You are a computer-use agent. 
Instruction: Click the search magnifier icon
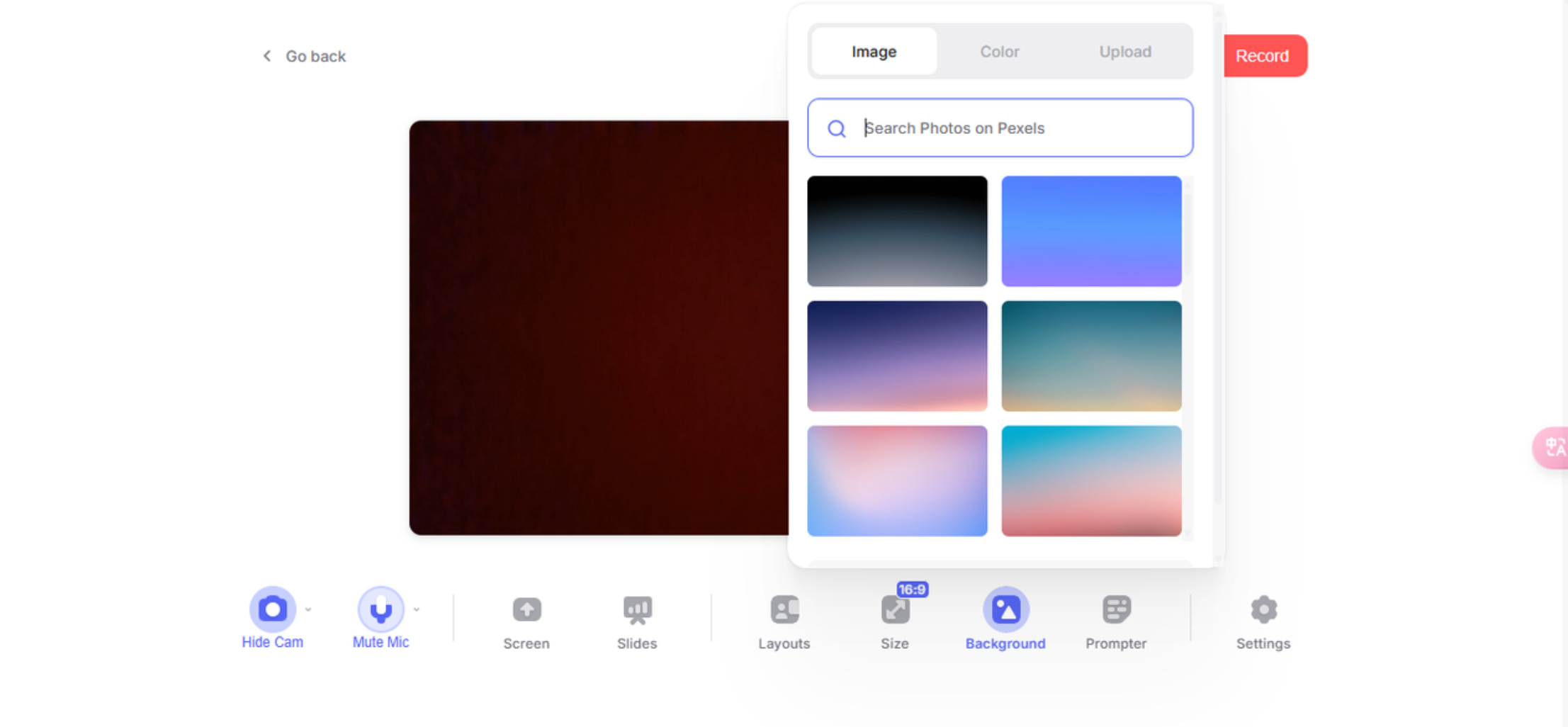[837, 128]
